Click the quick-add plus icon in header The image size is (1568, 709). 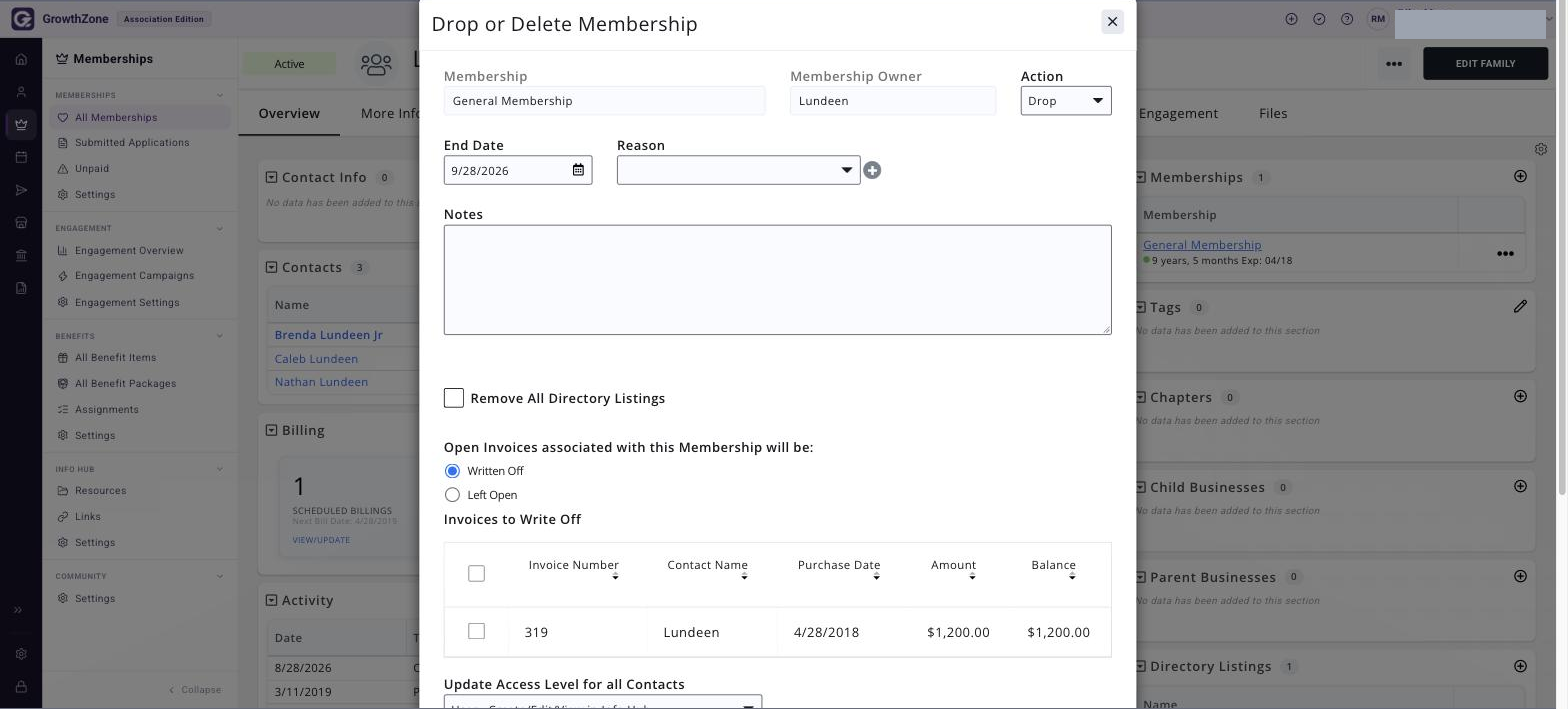point(1291,19)
